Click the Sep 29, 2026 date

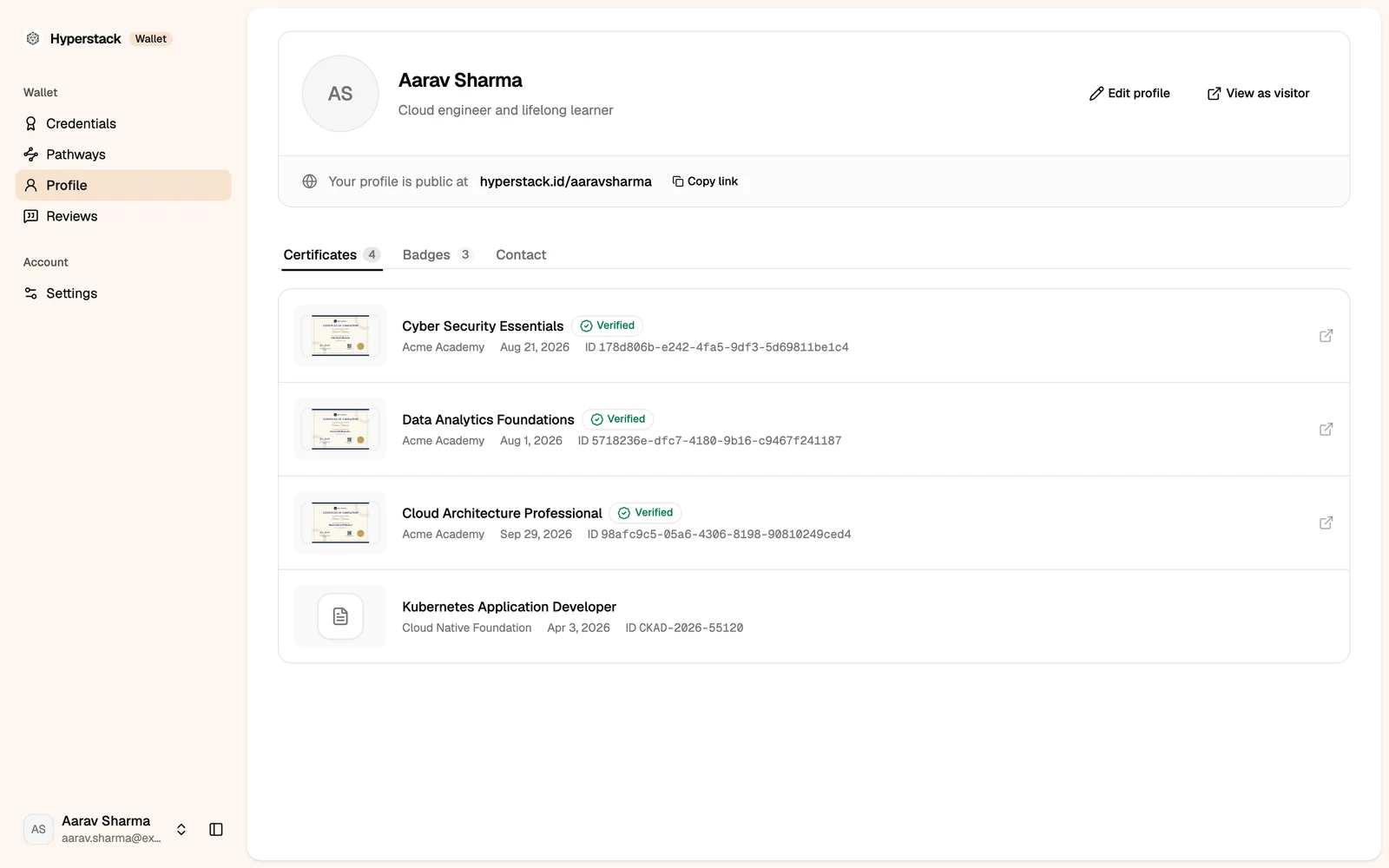(536, 535)
